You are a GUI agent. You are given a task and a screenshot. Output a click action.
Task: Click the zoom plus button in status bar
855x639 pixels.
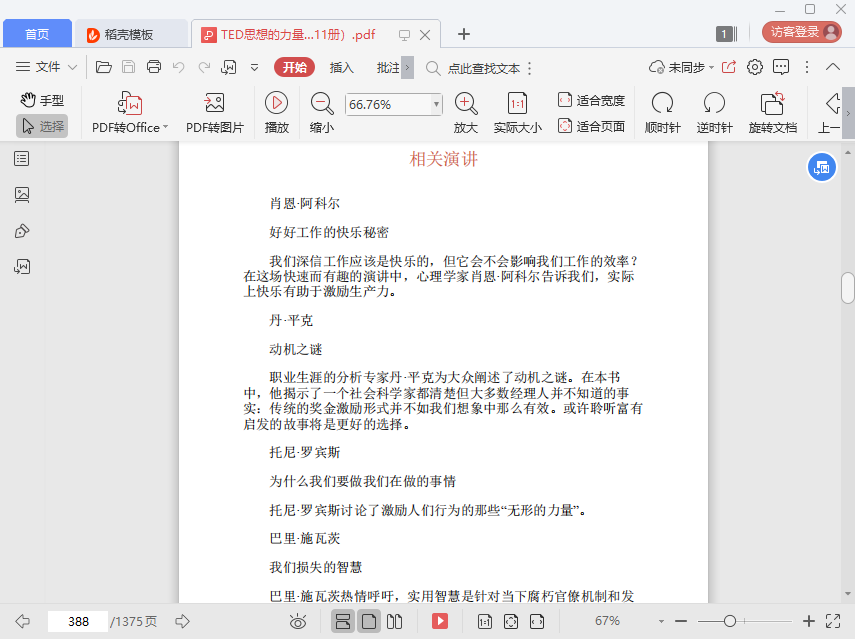coord(809,621)
